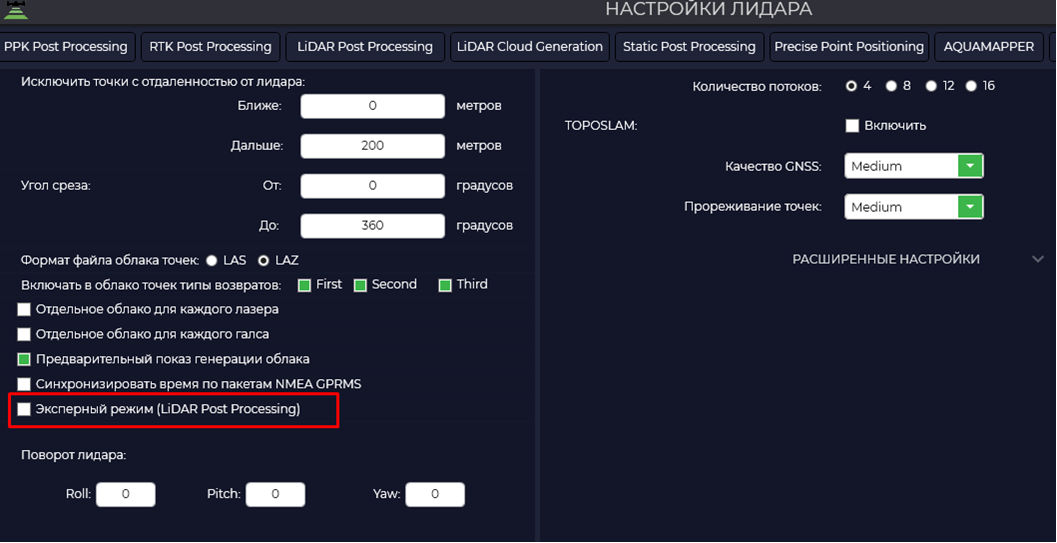The image size is (1057, 543).
Task: Click the 'РАСШИРЕННЫЕ НАСТРОЙКИ' heading text
Action: coord(886,259)
